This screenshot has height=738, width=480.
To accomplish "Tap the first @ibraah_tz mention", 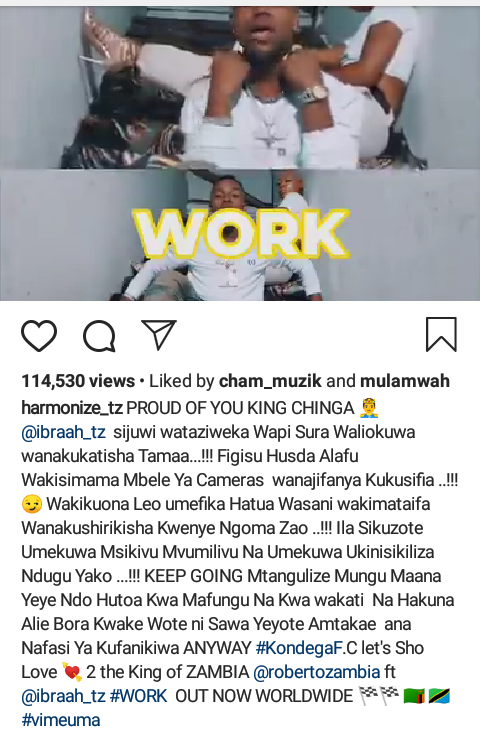I will [x=64, y=432].
